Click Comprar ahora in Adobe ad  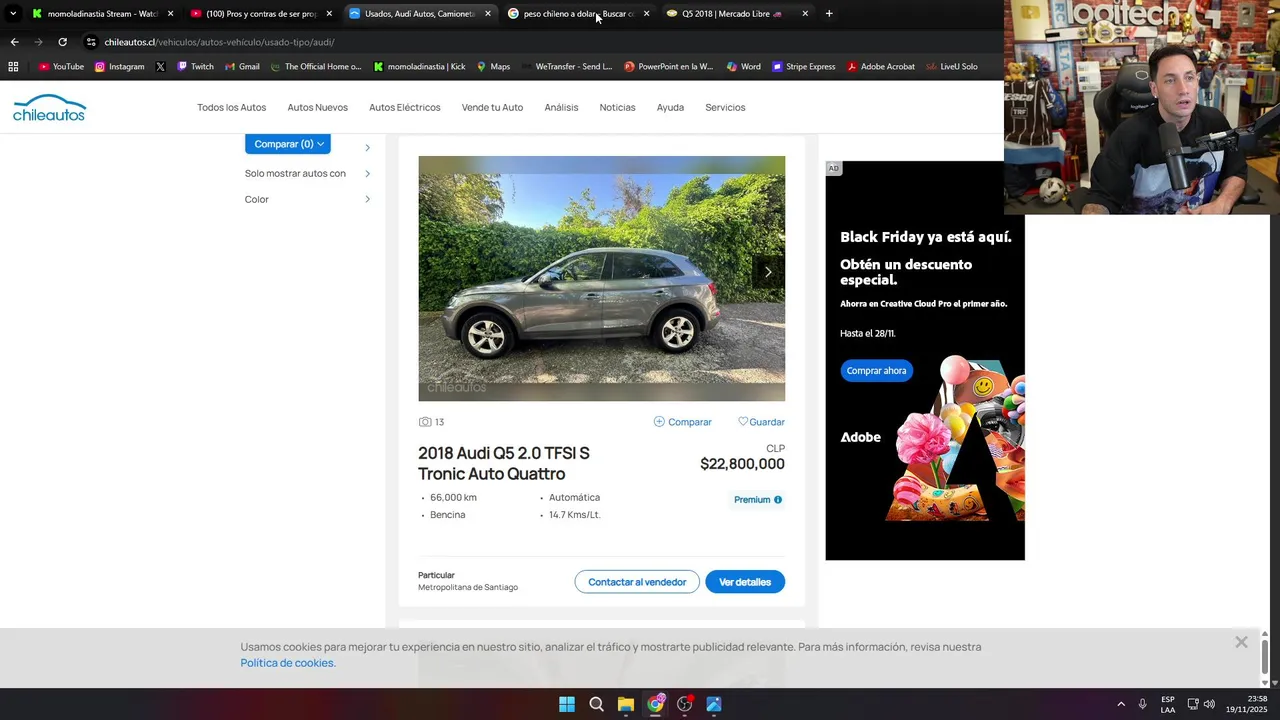876,371
